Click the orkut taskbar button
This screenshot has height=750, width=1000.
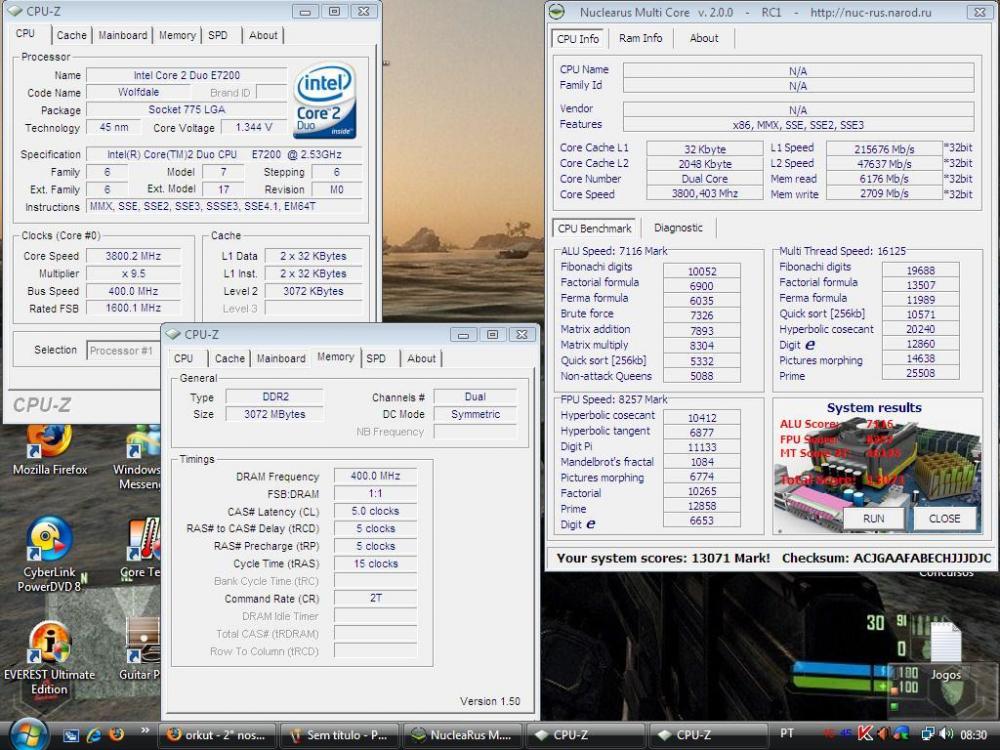217,735
